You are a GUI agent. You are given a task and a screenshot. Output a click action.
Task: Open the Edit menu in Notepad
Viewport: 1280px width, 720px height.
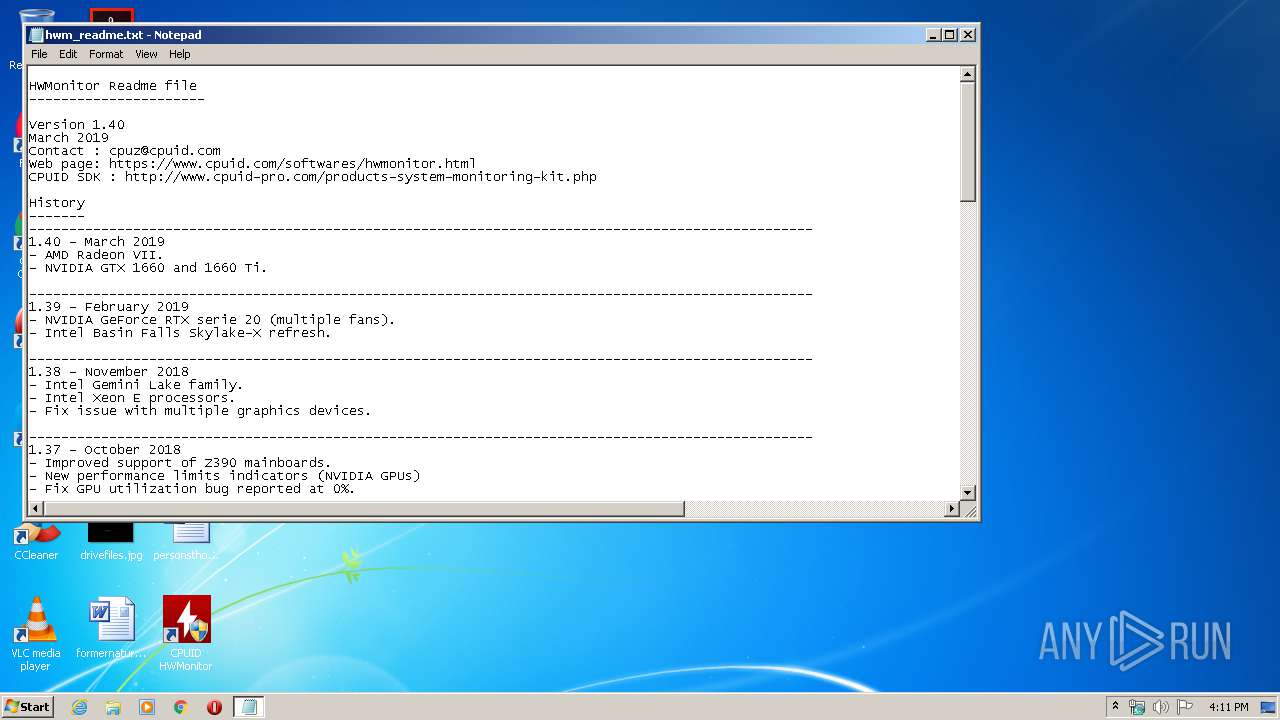(68, 54)
